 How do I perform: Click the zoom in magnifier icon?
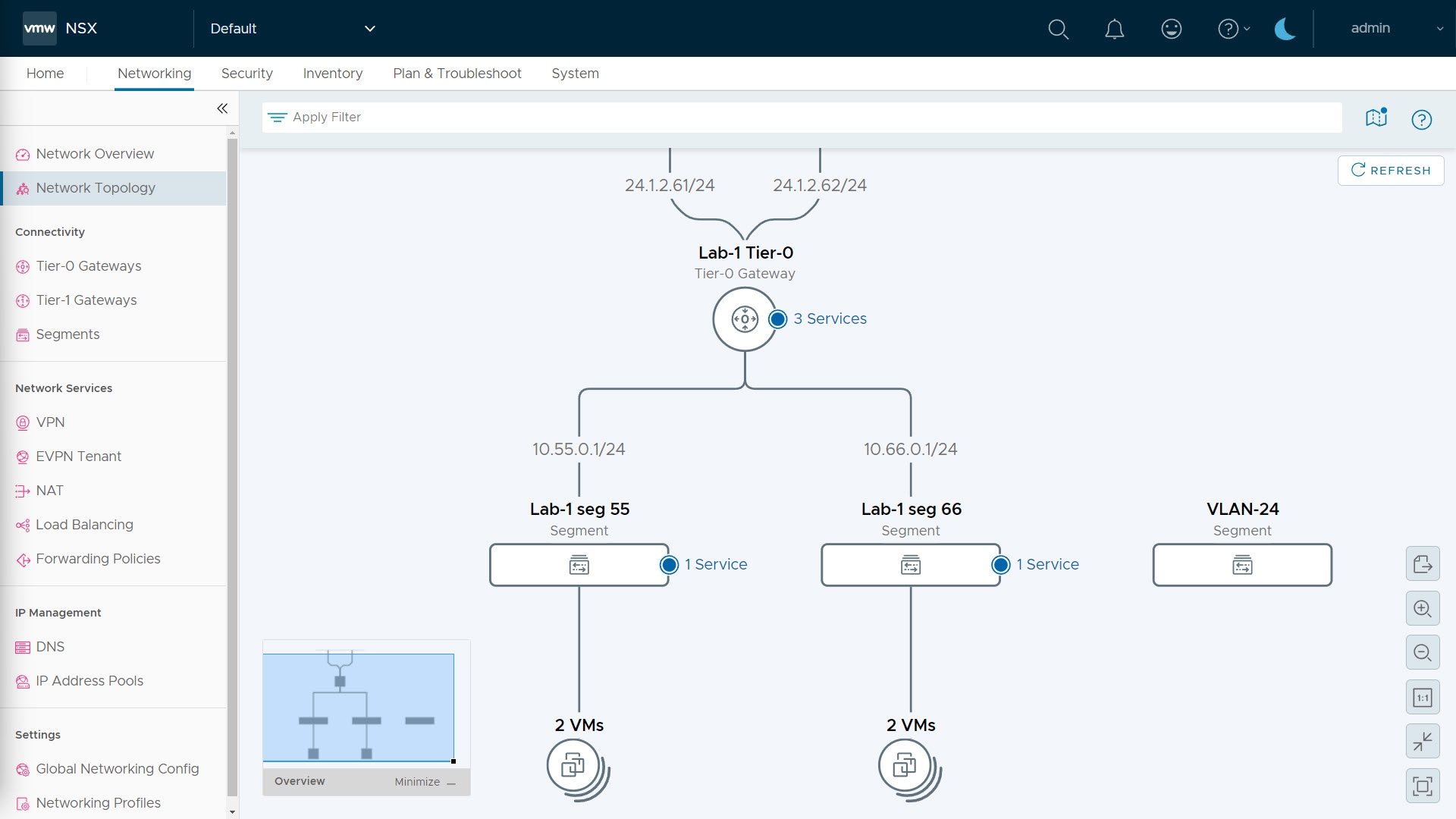(1423, 609)
